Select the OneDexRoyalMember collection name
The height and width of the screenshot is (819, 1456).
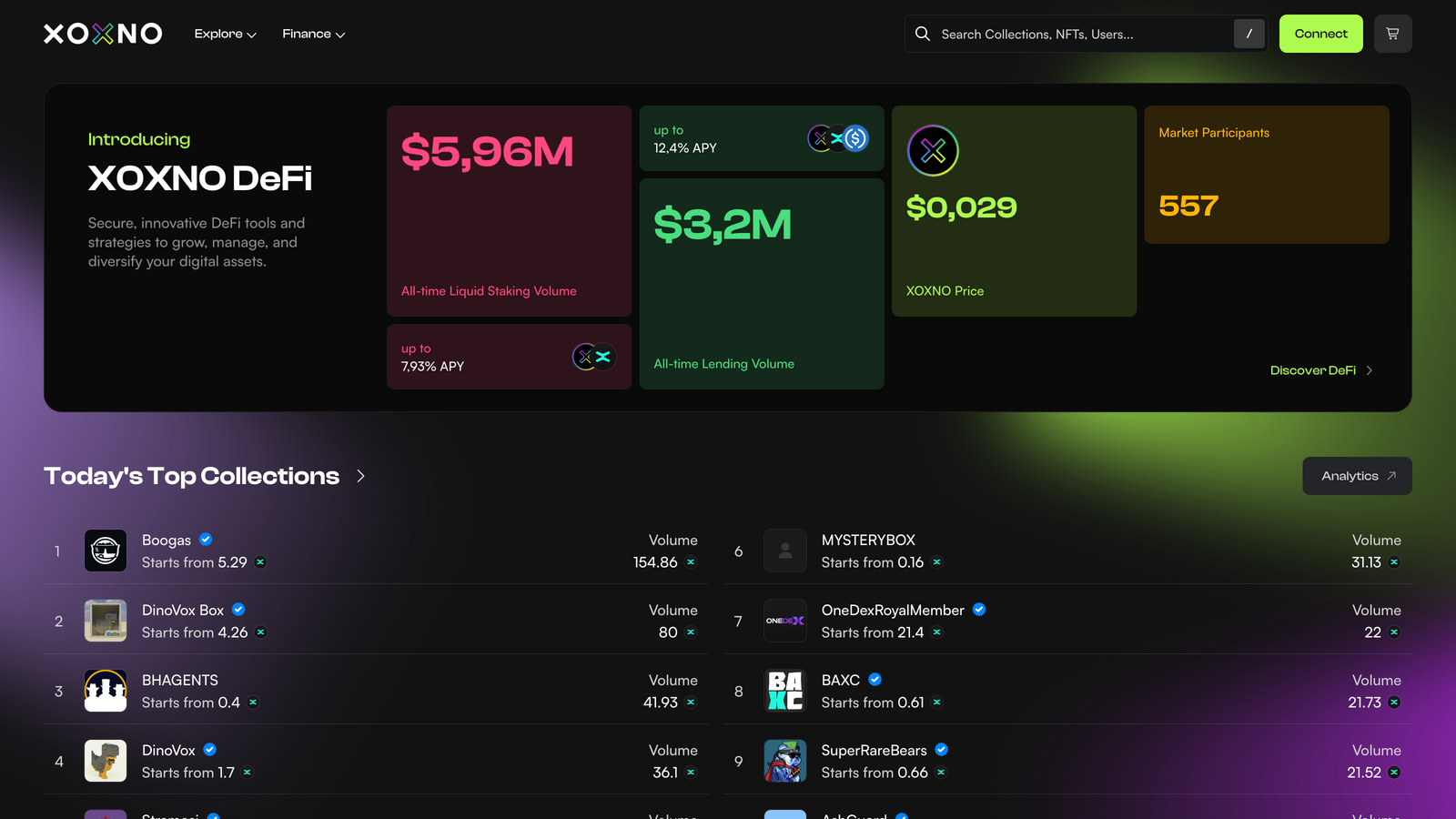[892, 610]
